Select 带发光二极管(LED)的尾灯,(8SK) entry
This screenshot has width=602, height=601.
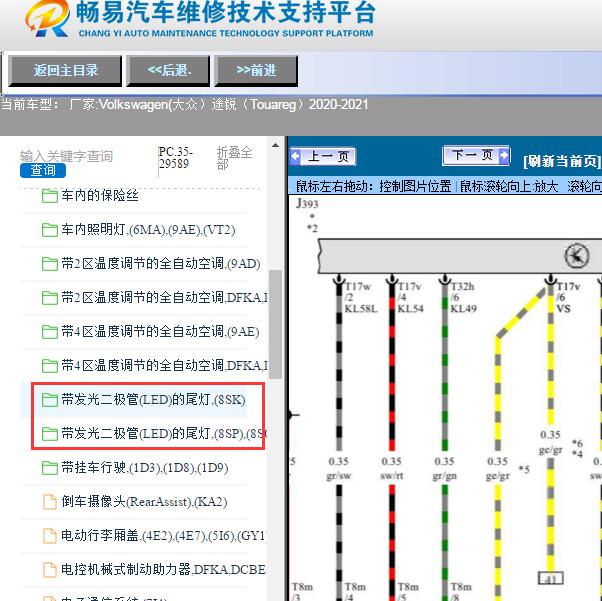point(153,400)
